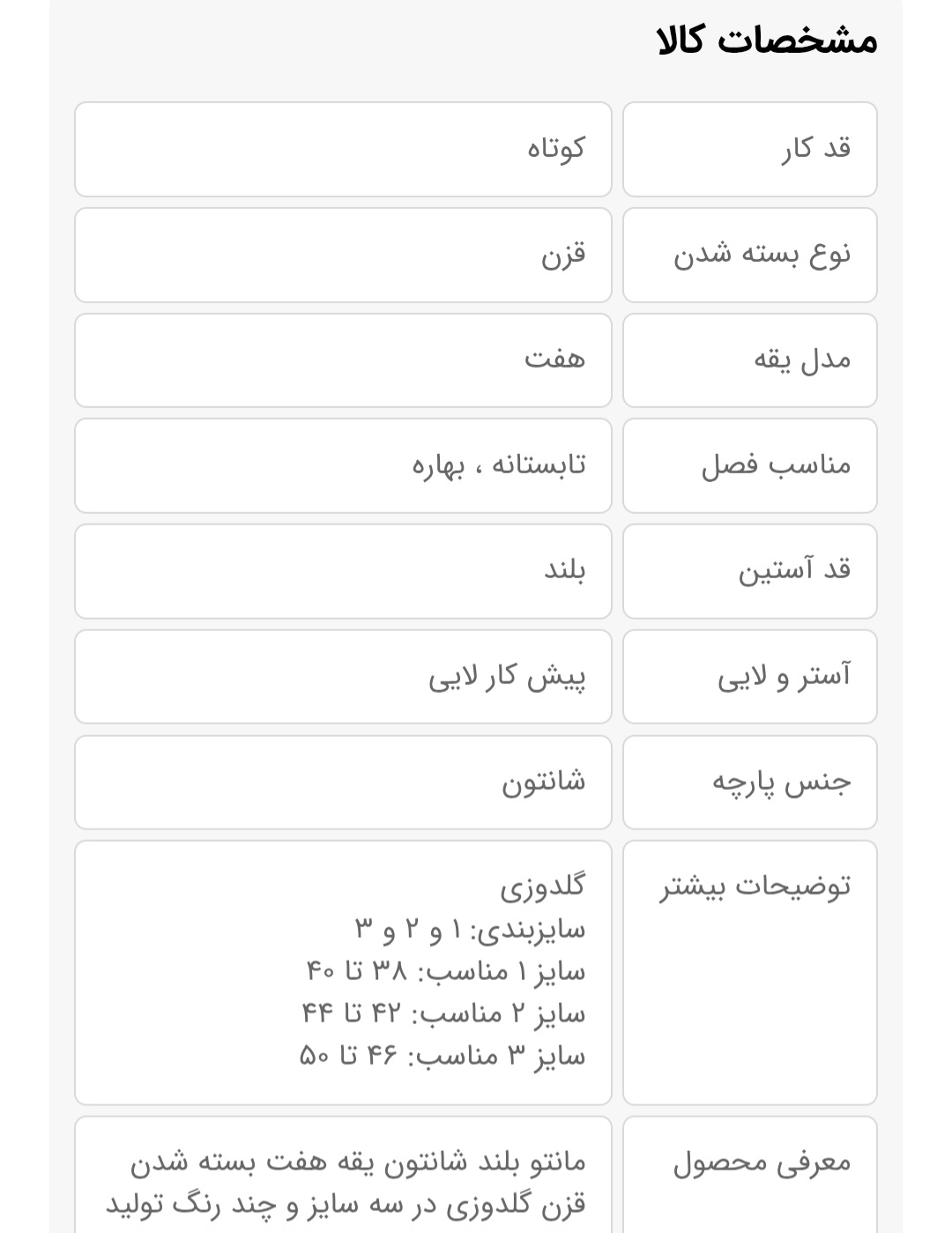The height and width of the screenshot is (1233, 952).
Task: Click the 'کوتاه' value cell
Action: pos(343,149)
